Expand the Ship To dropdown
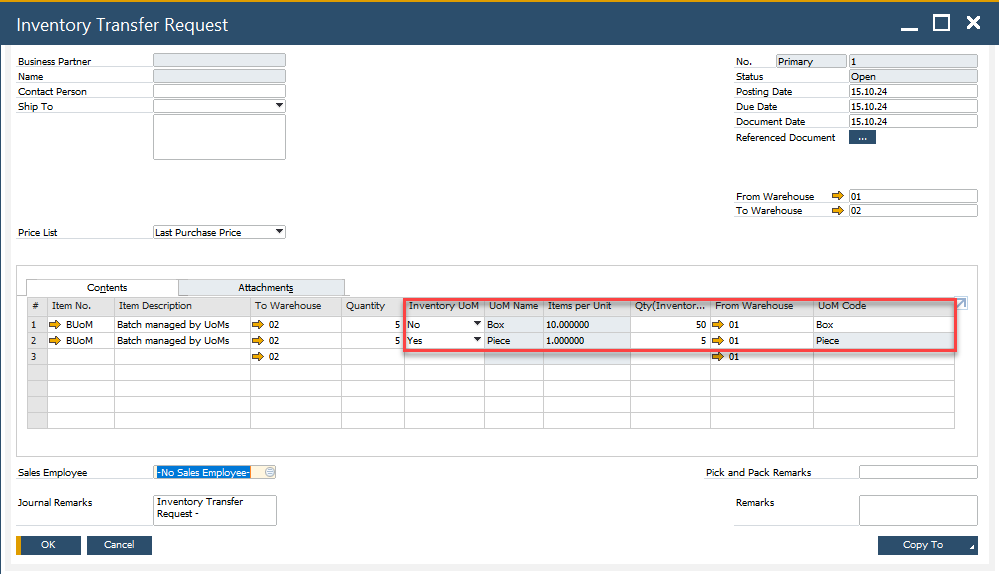The width and height of the screenshot is (999, 574). pos(278,106)
